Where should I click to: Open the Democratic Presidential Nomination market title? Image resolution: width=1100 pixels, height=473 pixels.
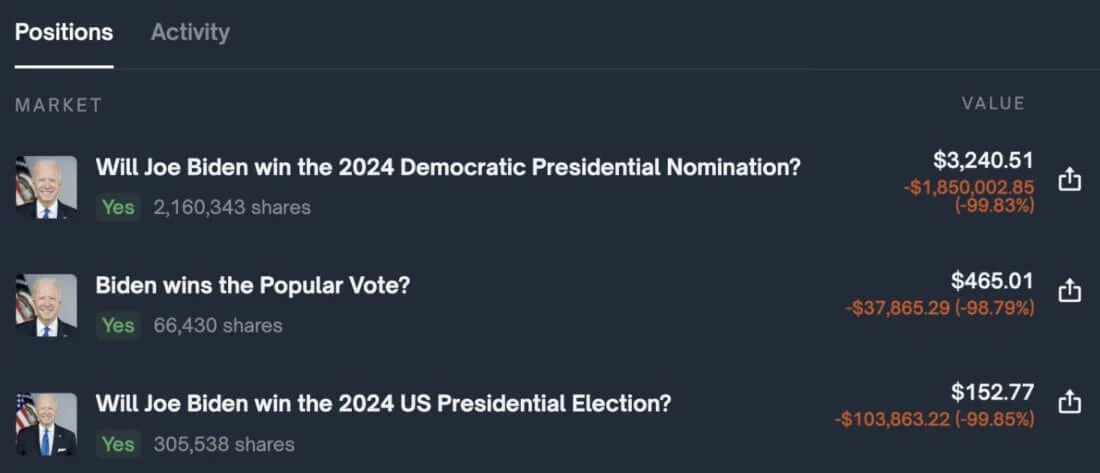pos(448,167)
